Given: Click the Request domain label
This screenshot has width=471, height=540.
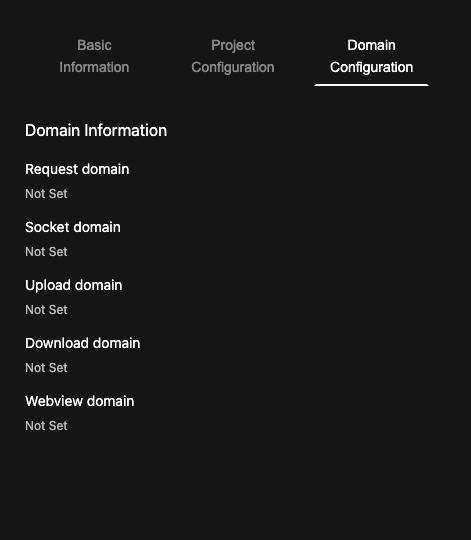Looking at the screenshot, I should point(77,169).
